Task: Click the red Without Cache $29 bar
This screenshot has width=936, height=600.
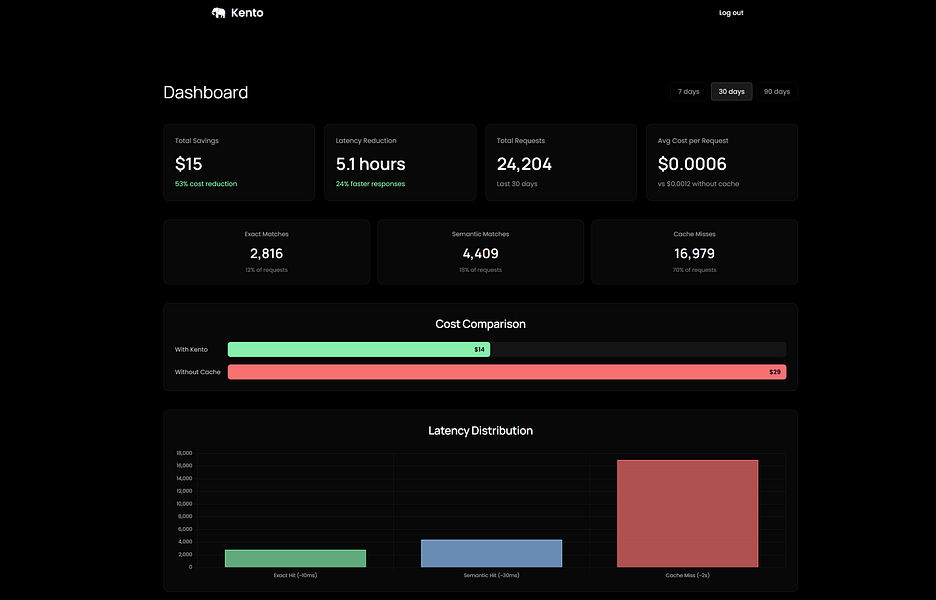Action: click(507, 372)
